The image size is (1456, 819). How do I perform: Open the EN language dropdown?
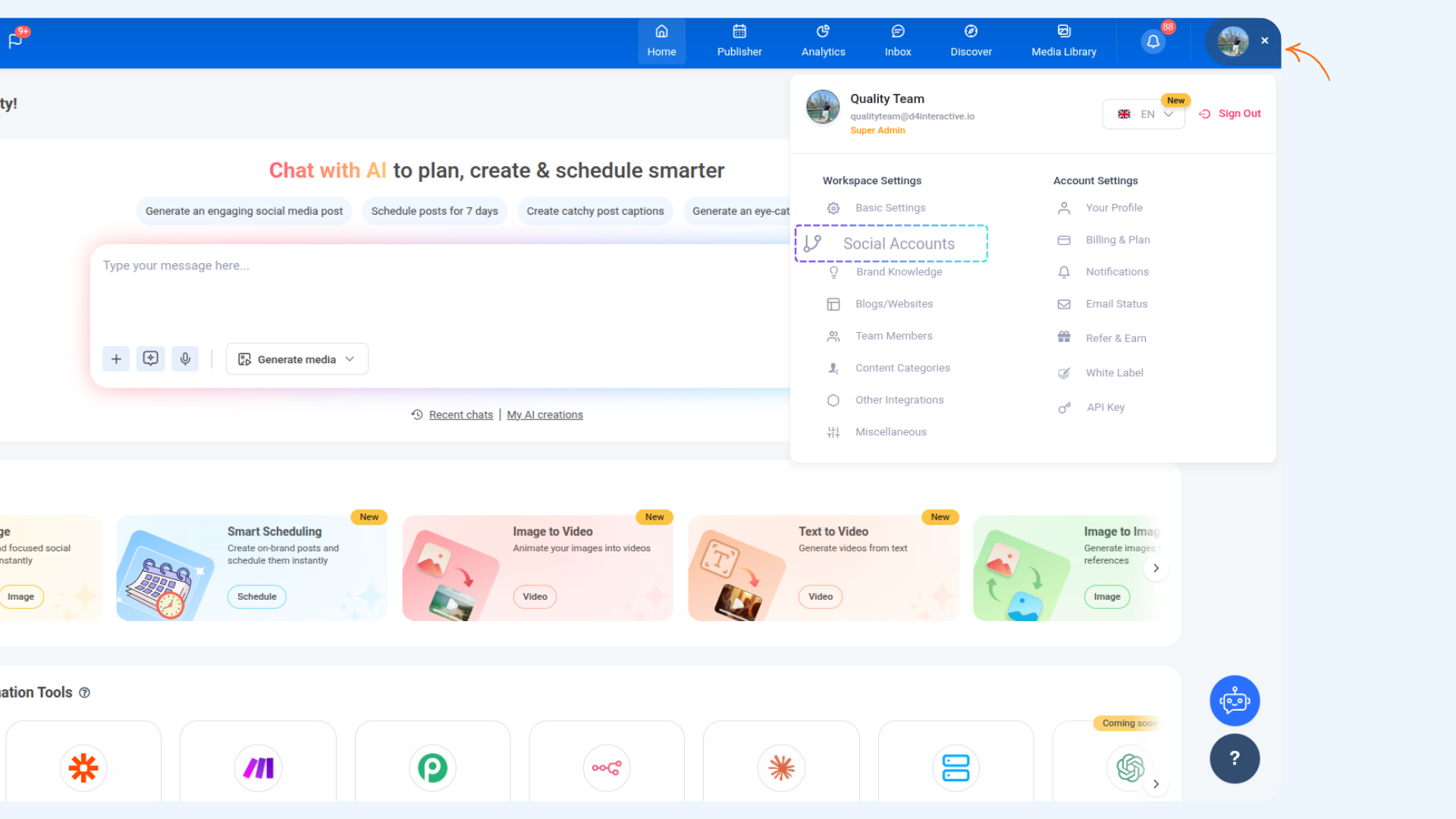tap(1144, 115)
